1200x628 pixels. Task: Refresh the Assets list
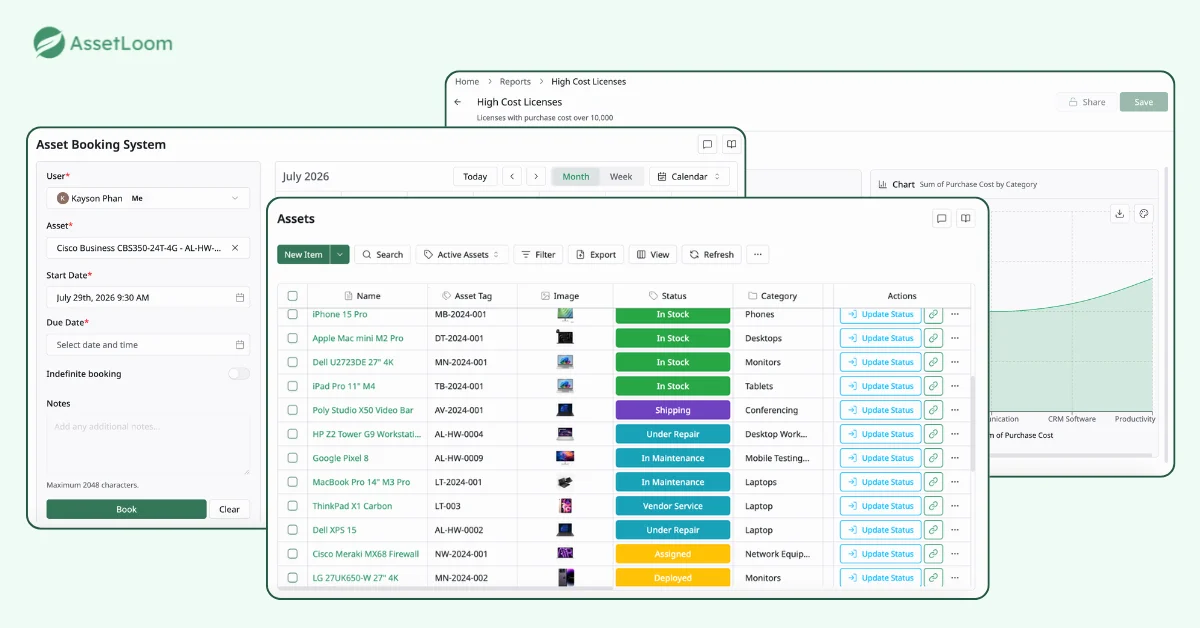click(711, 255)
